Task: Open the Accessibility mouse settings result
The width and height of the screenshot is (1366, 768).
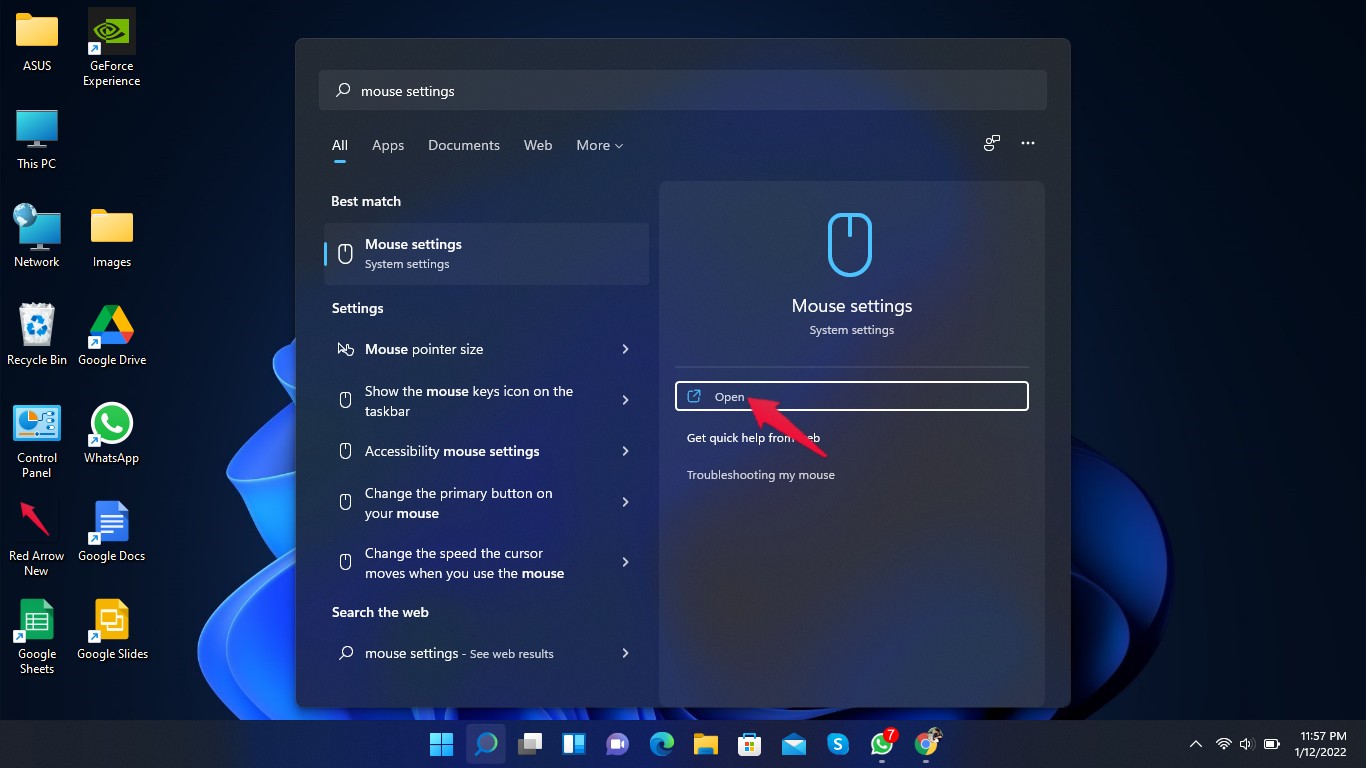Action: point(487,451)
